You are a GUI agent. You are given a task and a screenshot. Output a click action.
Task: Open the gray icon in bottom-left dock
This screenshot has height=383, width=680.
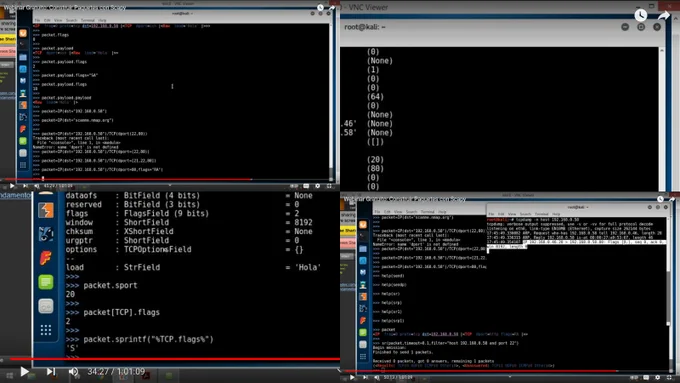tap(46, 306)
